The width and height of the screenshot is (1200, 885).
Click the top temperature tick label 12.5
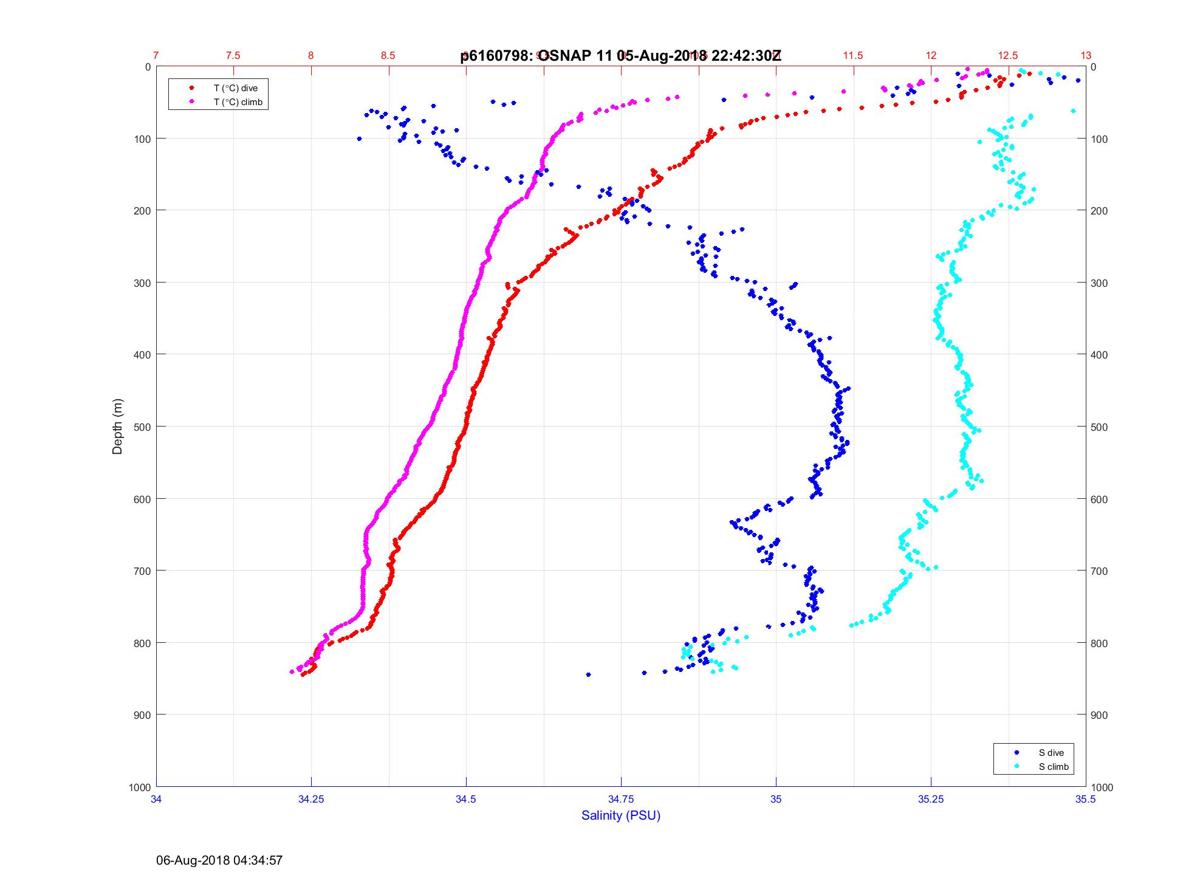click(1008, 55)
